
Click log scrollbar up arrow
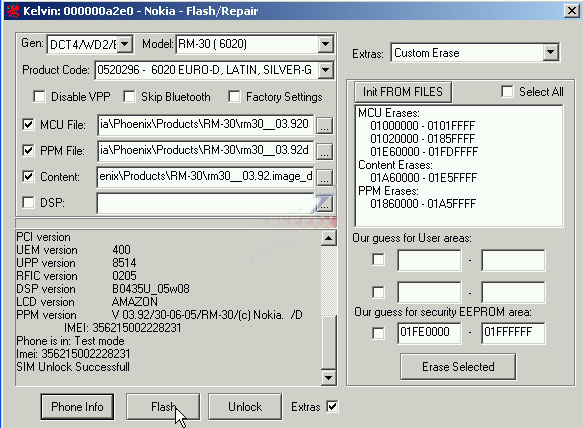pos(329,238)
